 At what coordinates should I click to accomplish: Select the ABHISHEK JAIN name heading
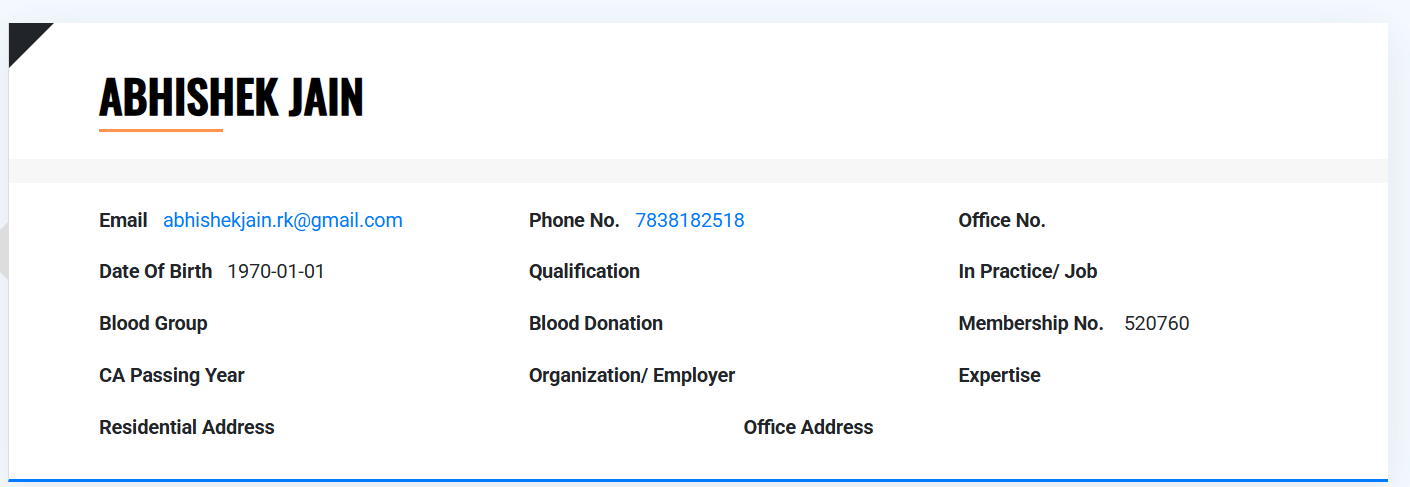tap(231, 97)
